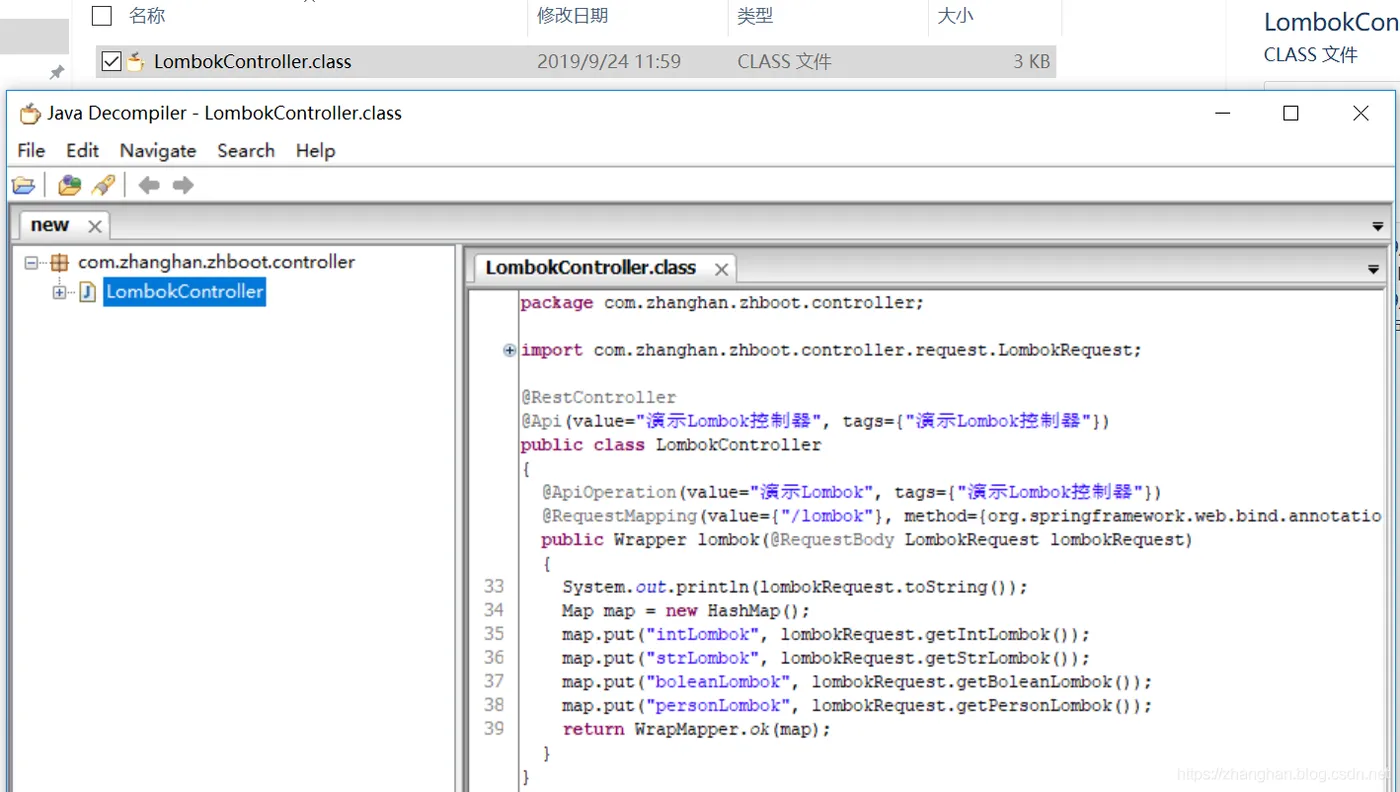Image resolution: width=1400 pixels, height=792 pixels.
Task: Close the LombokController.class editor tab
Action: click(721, 269)
